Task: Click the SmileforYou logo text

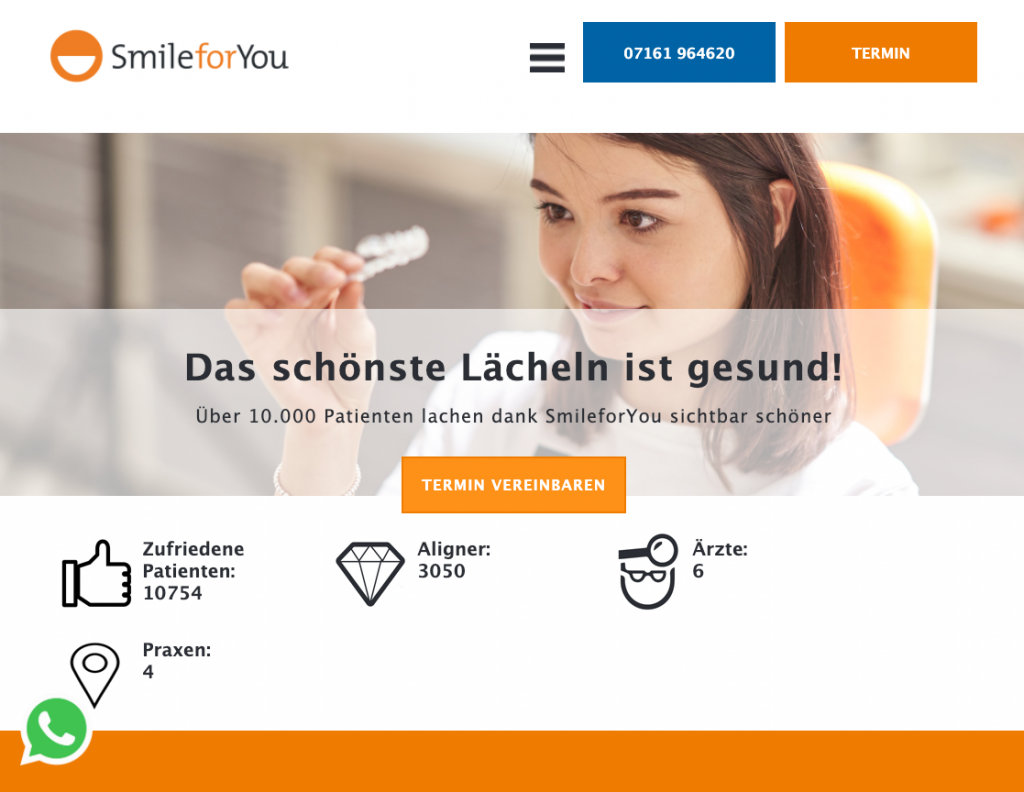Action: tap(200, 57)
